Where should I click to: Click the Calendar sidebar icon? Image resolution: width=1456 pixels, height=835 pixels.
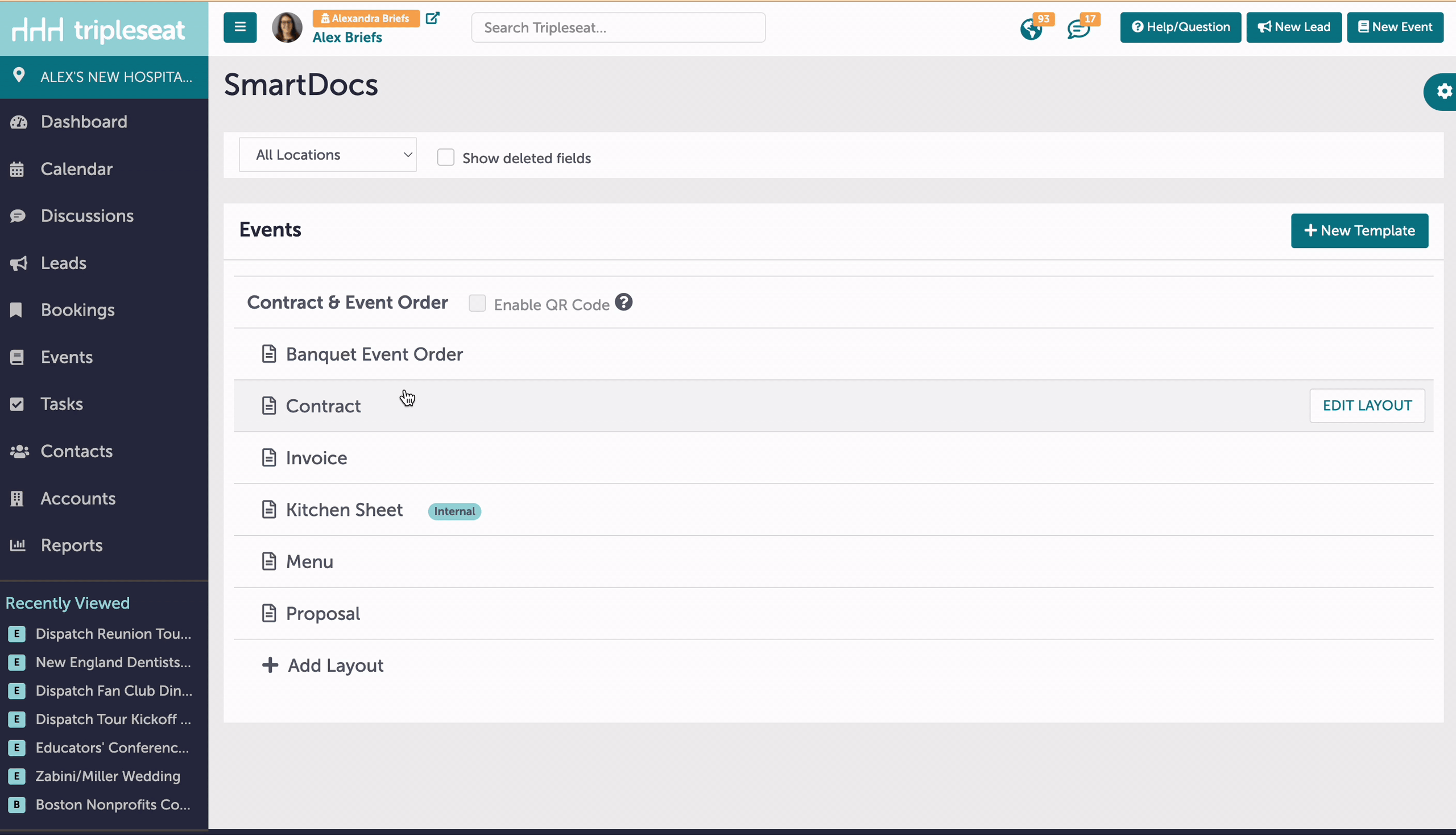[x=17, y=169]
